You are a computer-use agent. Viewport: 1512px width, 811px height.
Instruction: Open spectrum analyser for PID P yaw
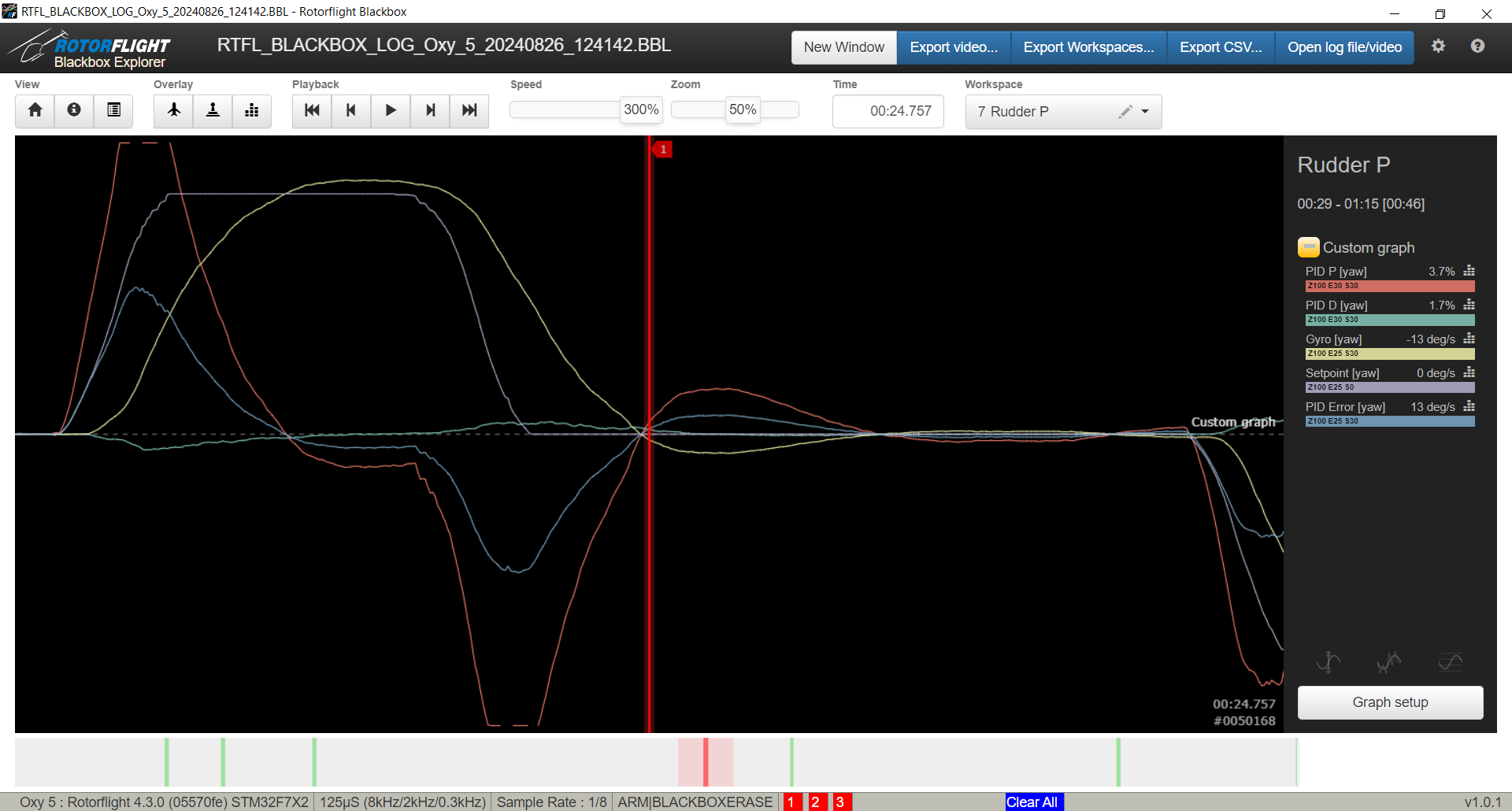point(1469,271)
